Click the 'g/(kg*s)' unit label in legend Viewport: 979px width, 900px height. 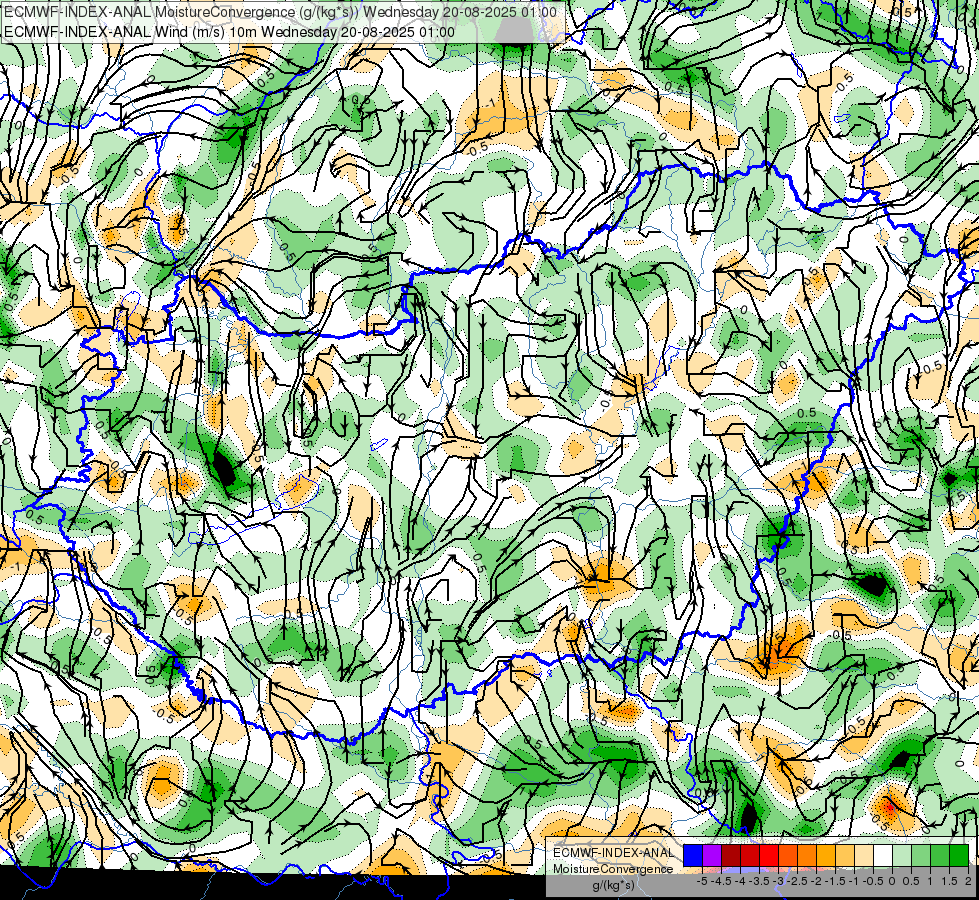[614, 886]
